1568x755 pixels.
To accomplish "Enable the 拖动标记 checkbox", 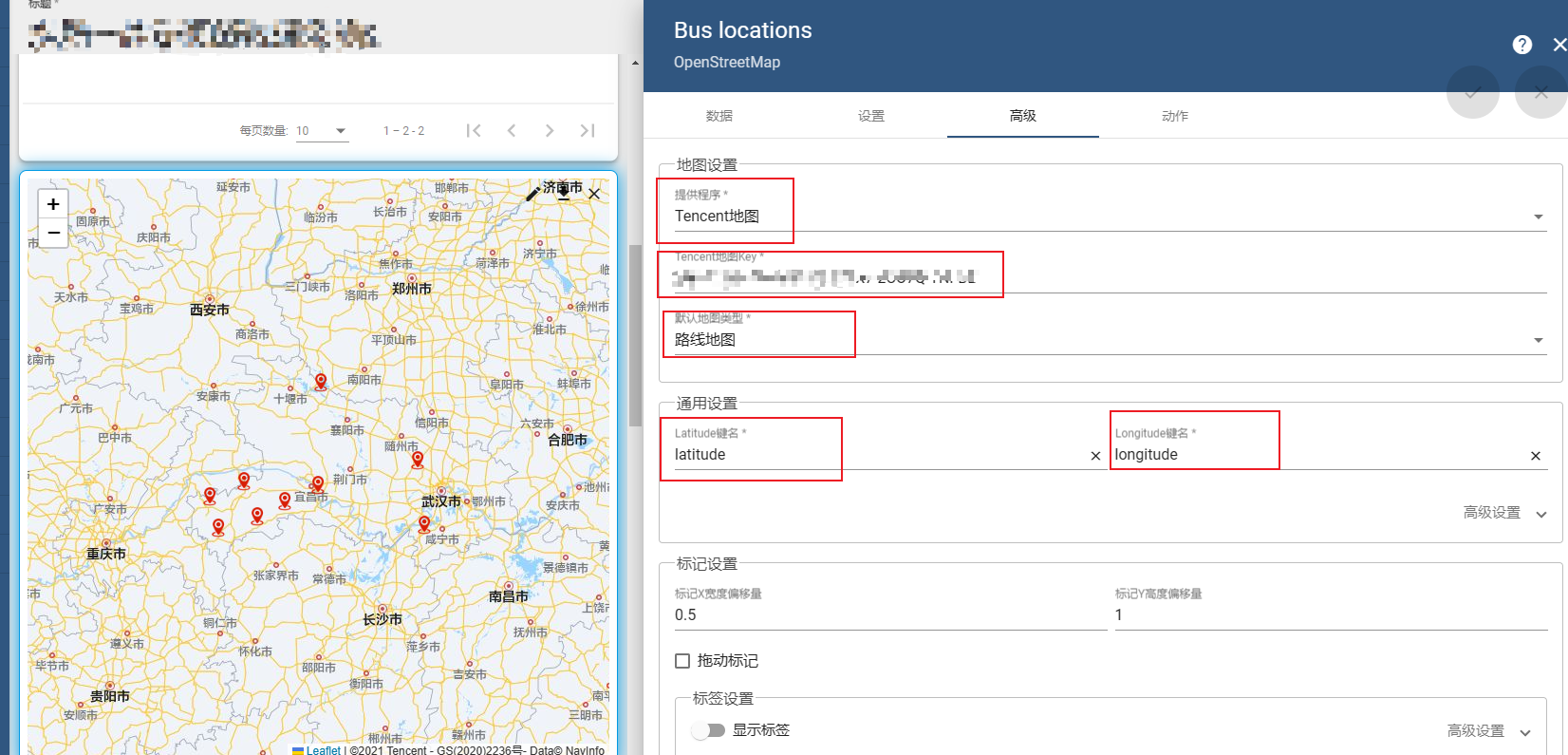I will 682,661.
